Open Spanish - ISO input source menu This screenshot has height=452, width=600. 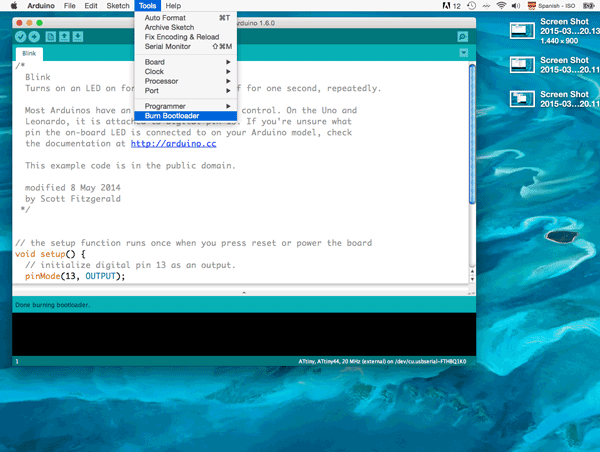tap(551, 6)
